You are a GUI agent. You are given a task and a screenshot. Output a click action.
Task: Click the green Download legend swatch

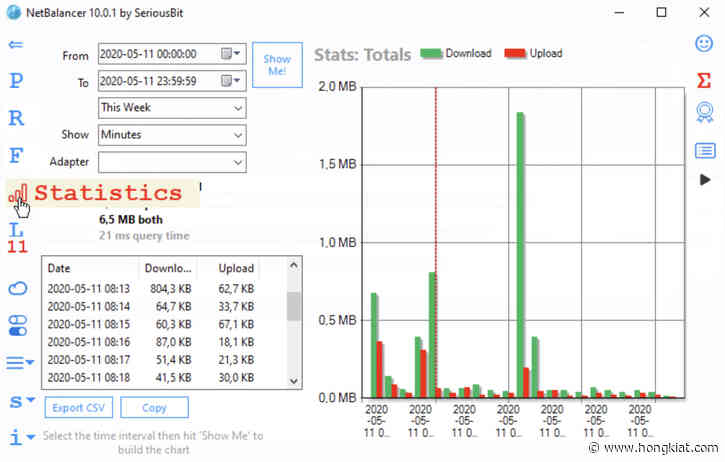click(x=431, y=54)
